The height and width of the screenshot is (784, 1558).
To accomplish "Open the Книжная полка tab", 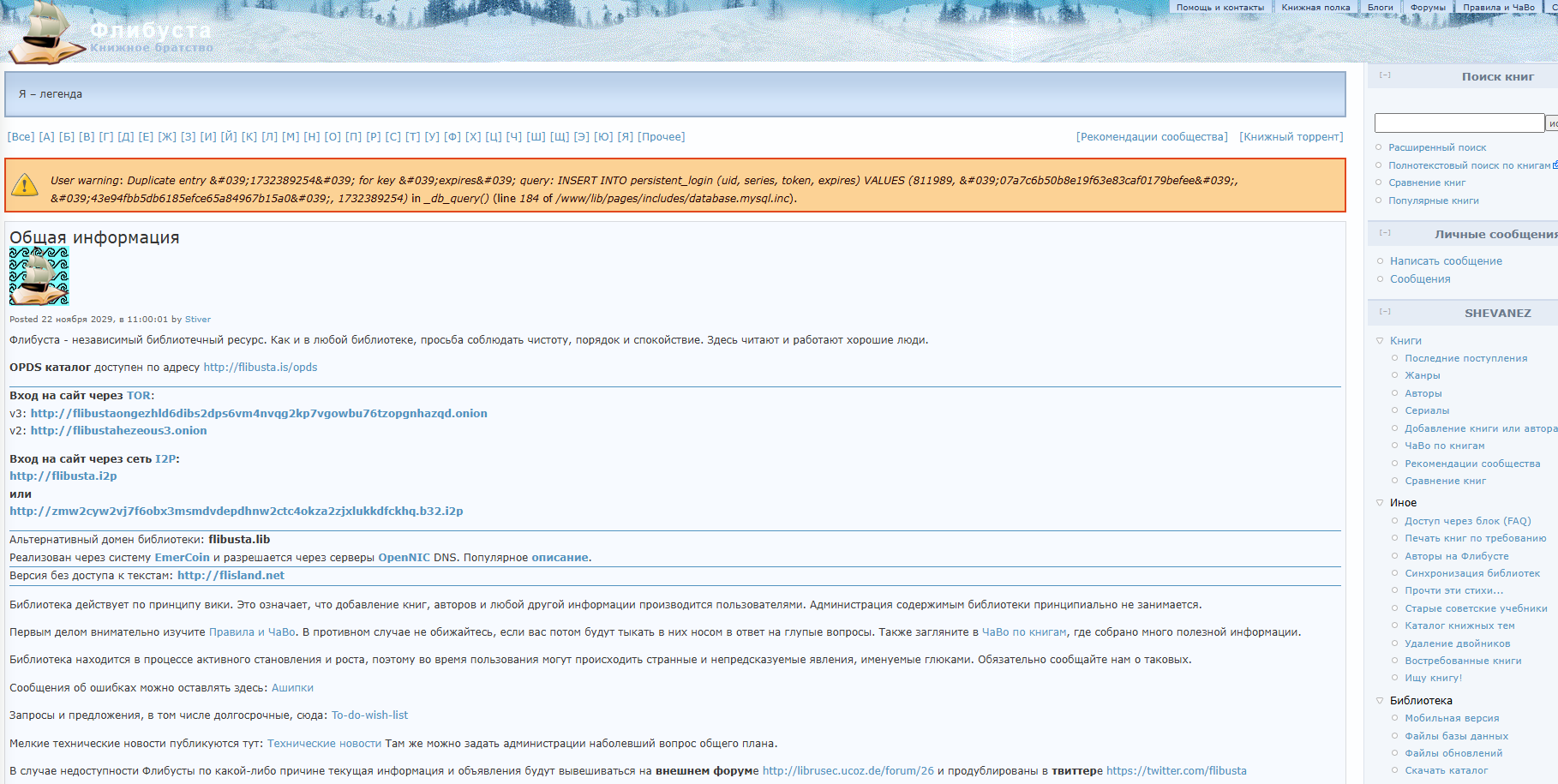I will pyautogui.click(x=1315, y=7).
